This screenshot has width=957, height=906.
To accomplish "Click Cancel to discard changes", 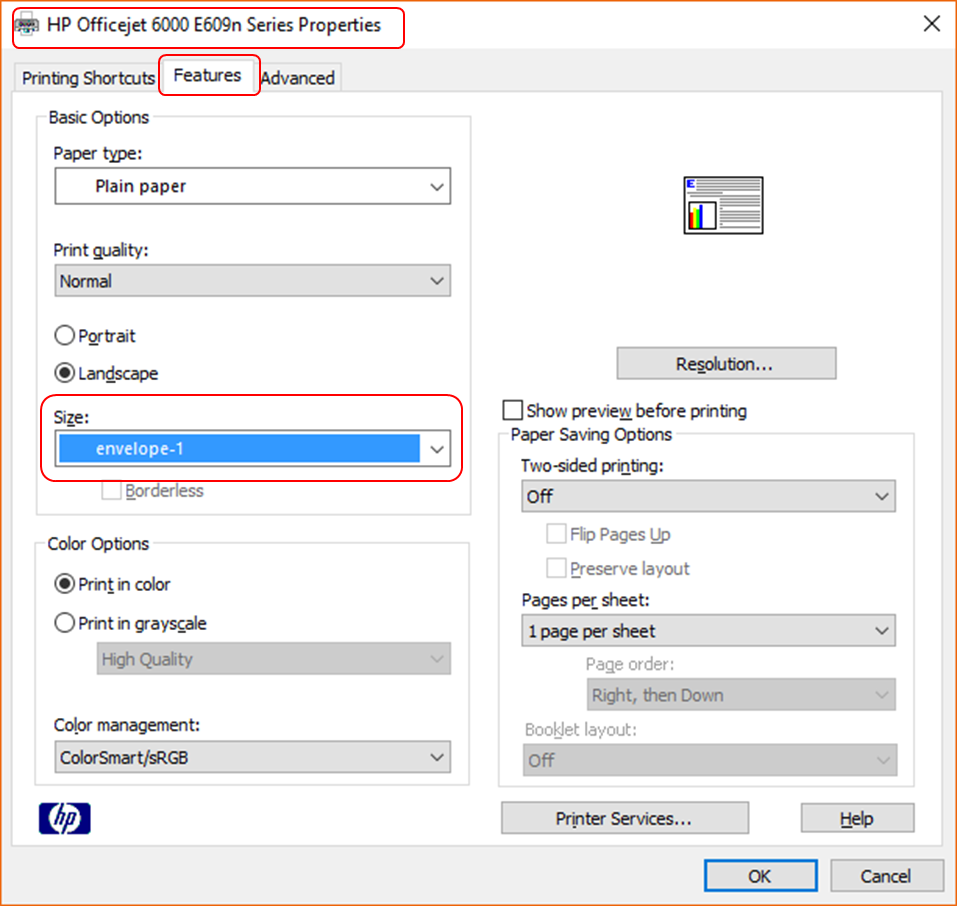I will point(886,876).
